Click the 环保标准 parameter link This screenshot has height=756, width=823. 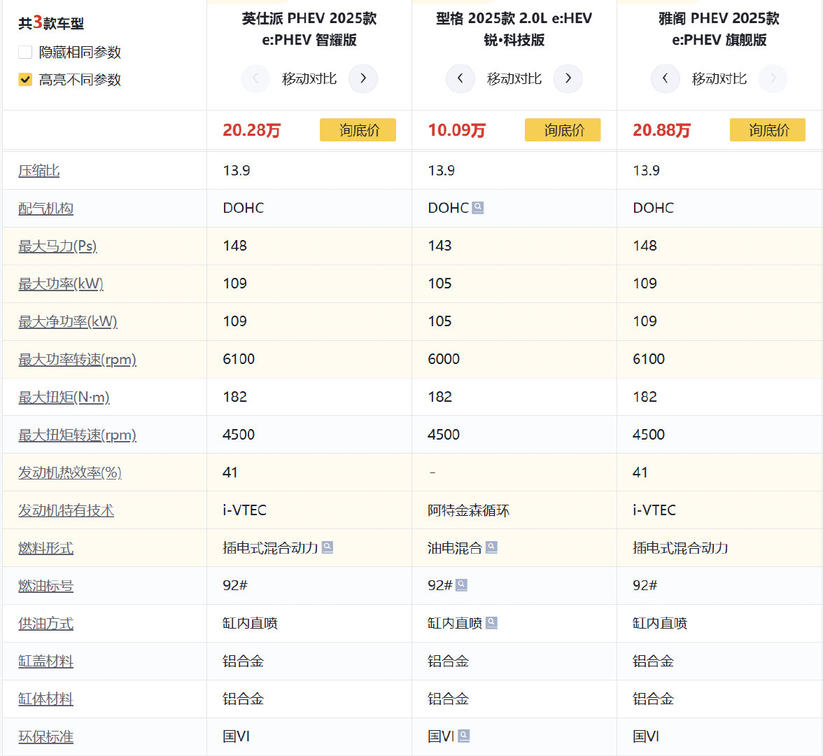click(46, 737)
